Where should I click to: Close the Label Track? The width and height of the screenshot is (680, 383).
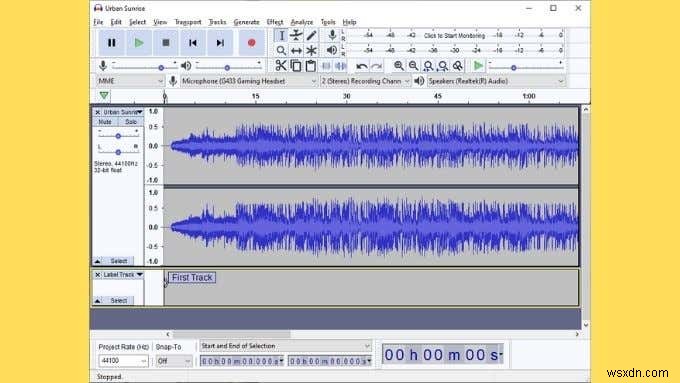click(98, 275)
